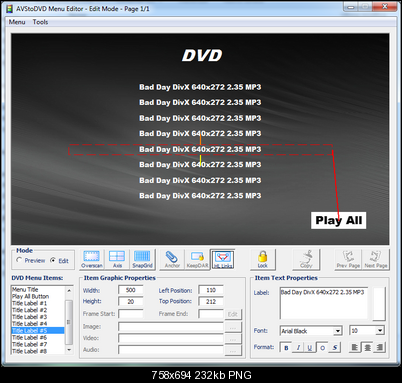Click the Height input field
402x383 pixels.
pos(131,301)
